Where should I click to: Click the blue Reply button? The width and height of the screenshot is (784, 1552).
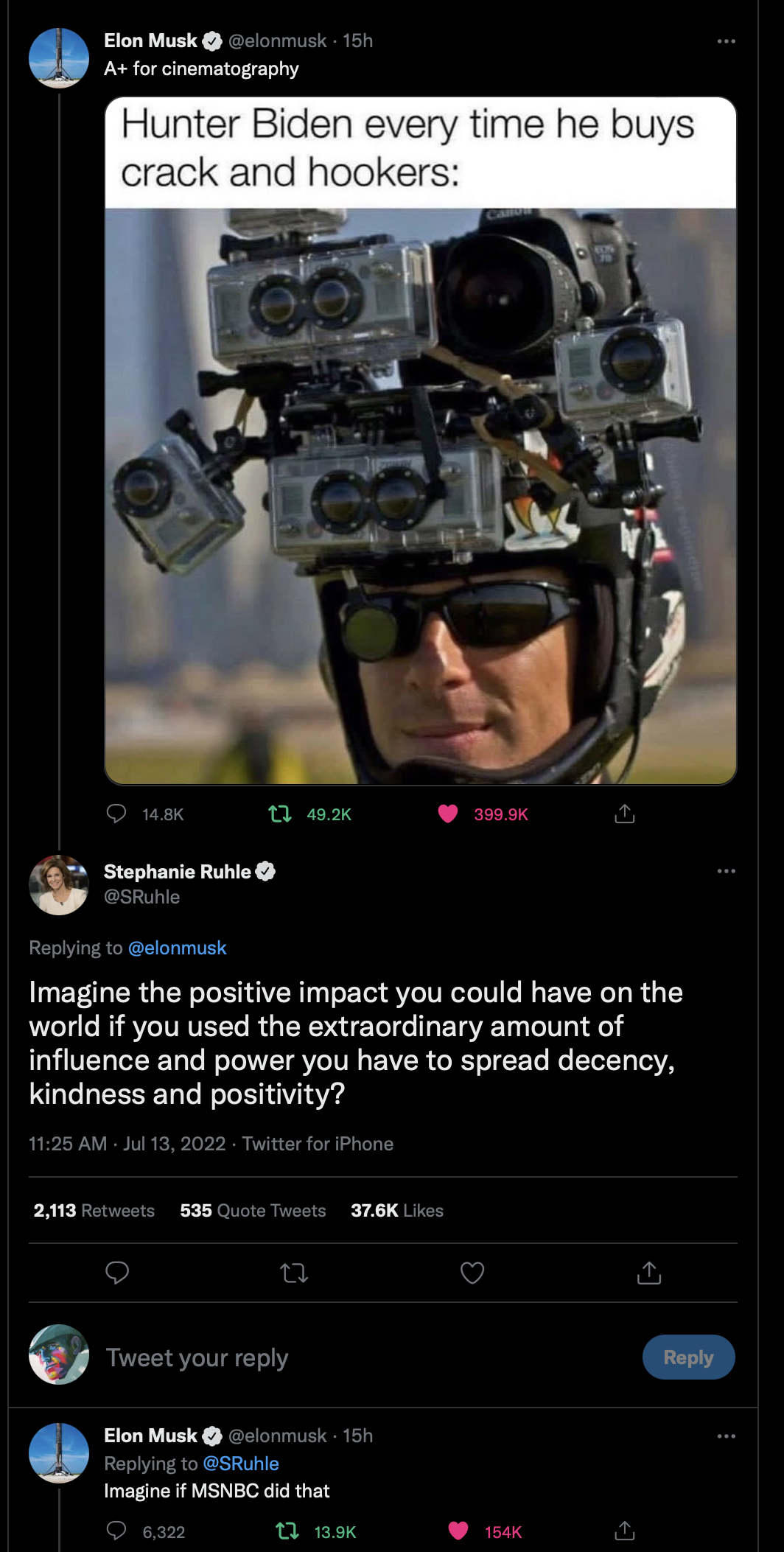click(689, 1357)
